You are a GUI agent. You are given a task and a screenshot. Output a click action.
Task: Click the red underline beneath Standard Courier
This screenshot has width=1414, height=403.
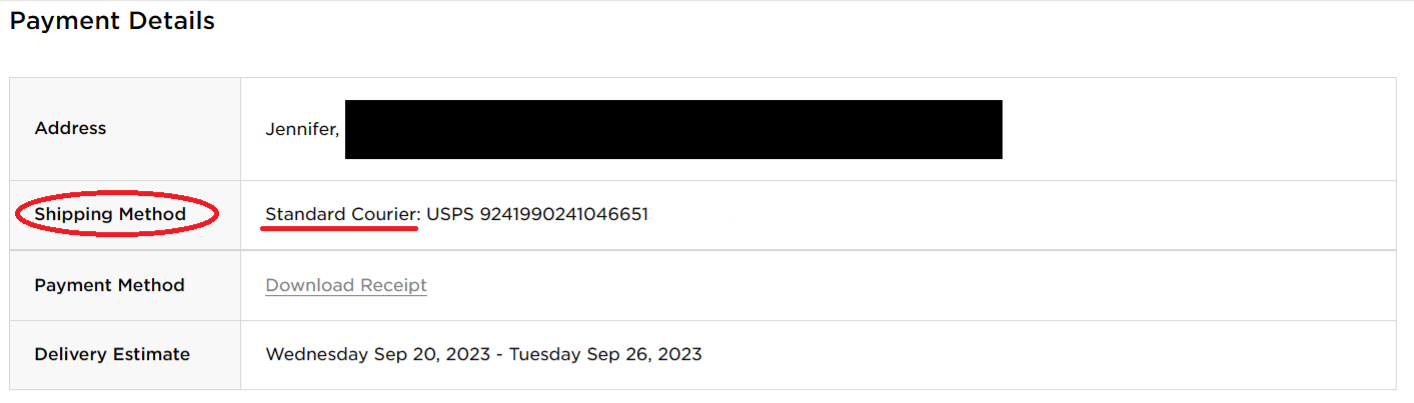tap(338, 228)
